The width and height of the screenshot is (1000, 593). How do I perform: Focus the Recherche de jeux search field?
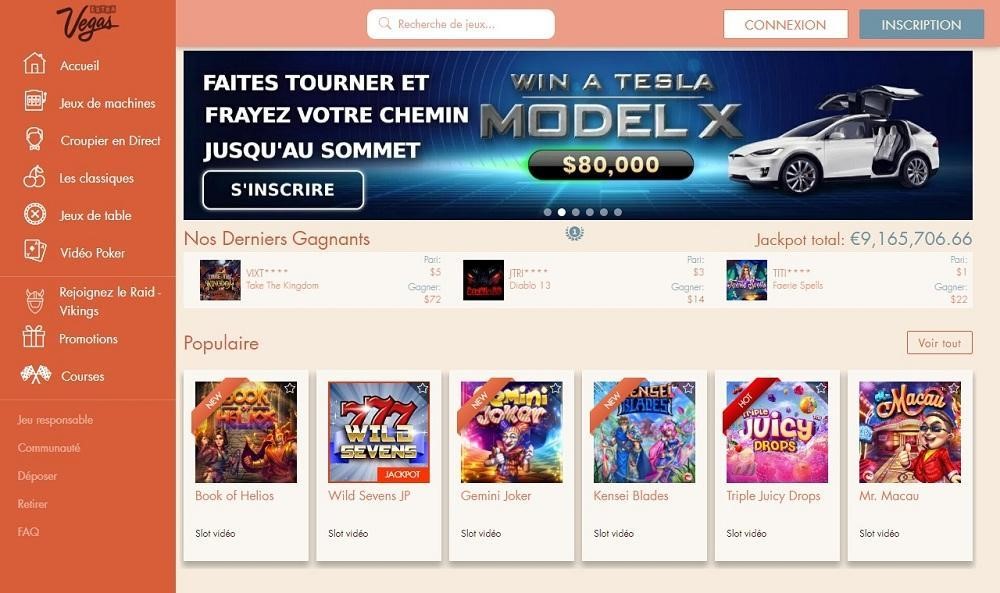[x=460, y=24]
